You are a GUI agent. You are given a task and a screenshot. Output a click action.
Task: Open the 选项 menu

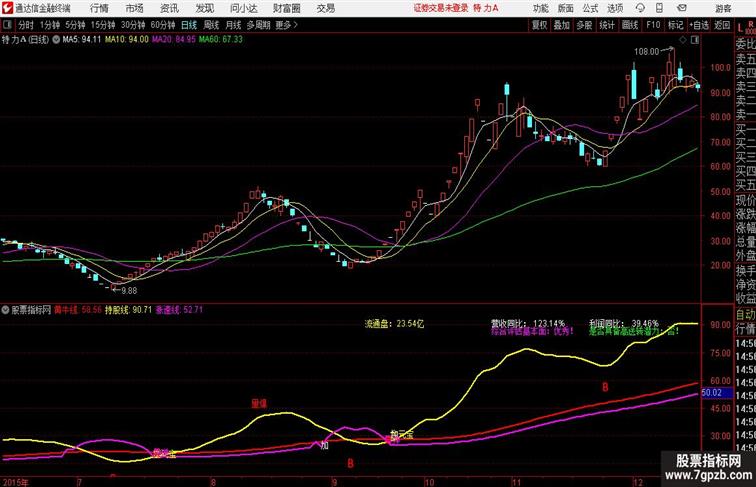pos(615,8)
